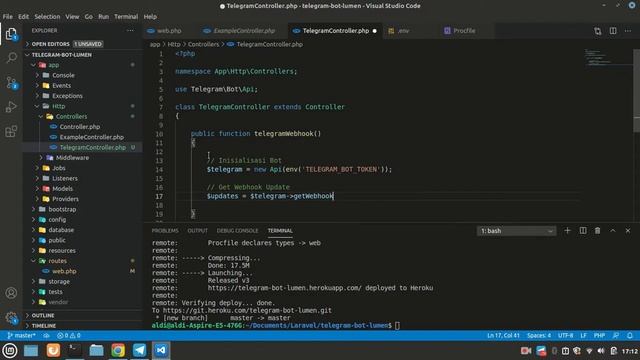Click the PHP language mode indicator
The image size is (640, 360).
[x=599, y=336]
